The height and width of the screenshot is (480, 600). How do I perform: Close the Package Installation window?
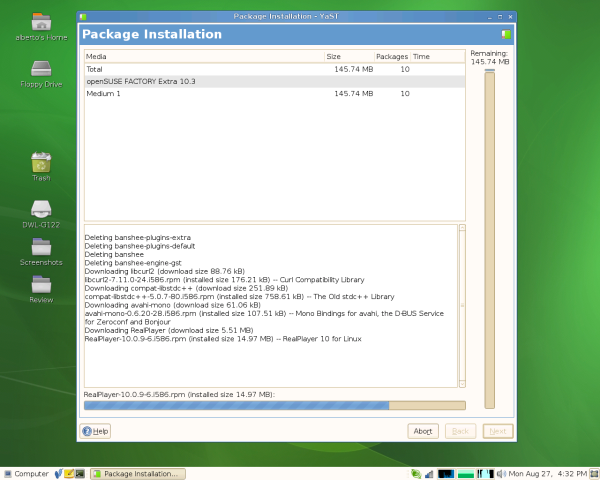[x=510, y=17]
